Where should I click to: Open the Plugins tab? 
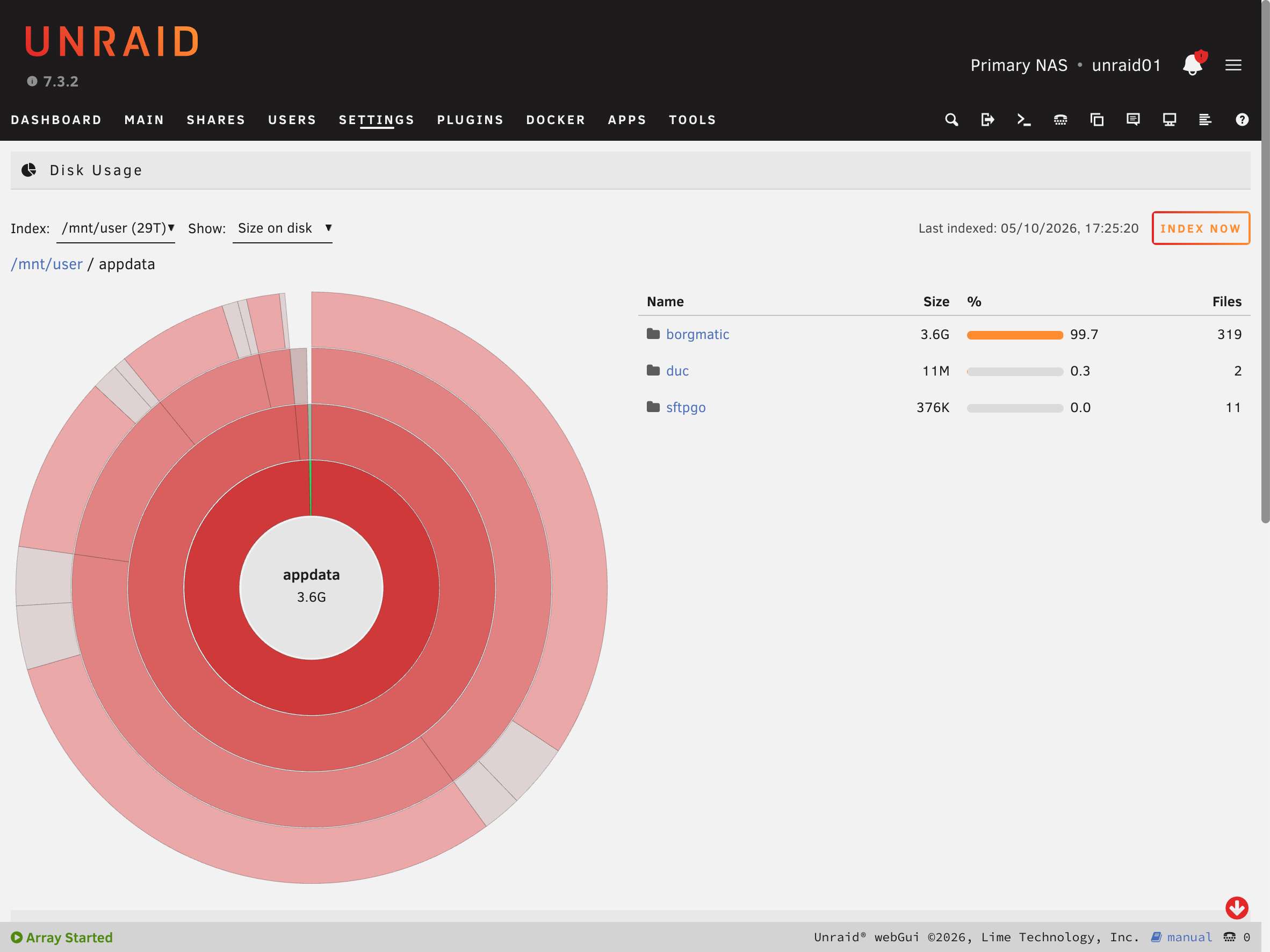(470, 120)
